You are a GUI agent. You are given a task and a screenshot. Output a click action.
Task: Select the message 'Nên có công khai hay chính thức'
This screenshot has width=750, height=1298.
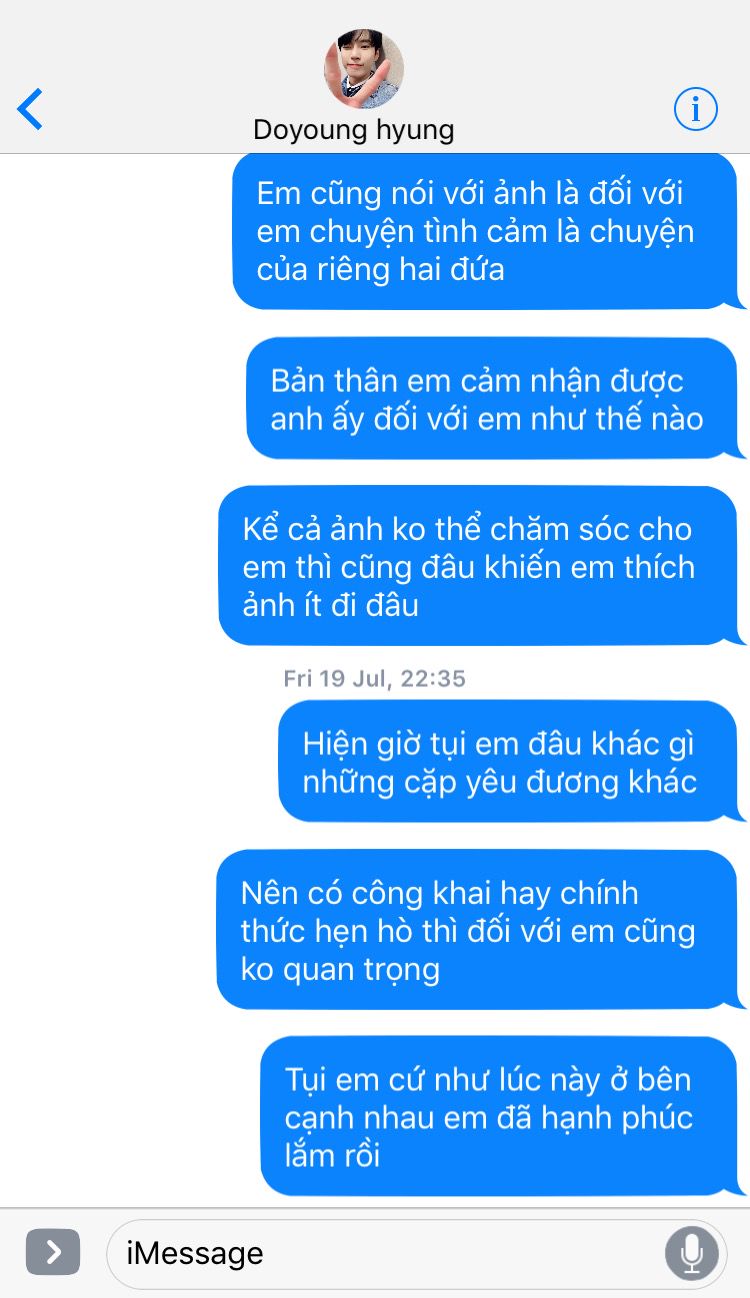(x=480, y=931)
